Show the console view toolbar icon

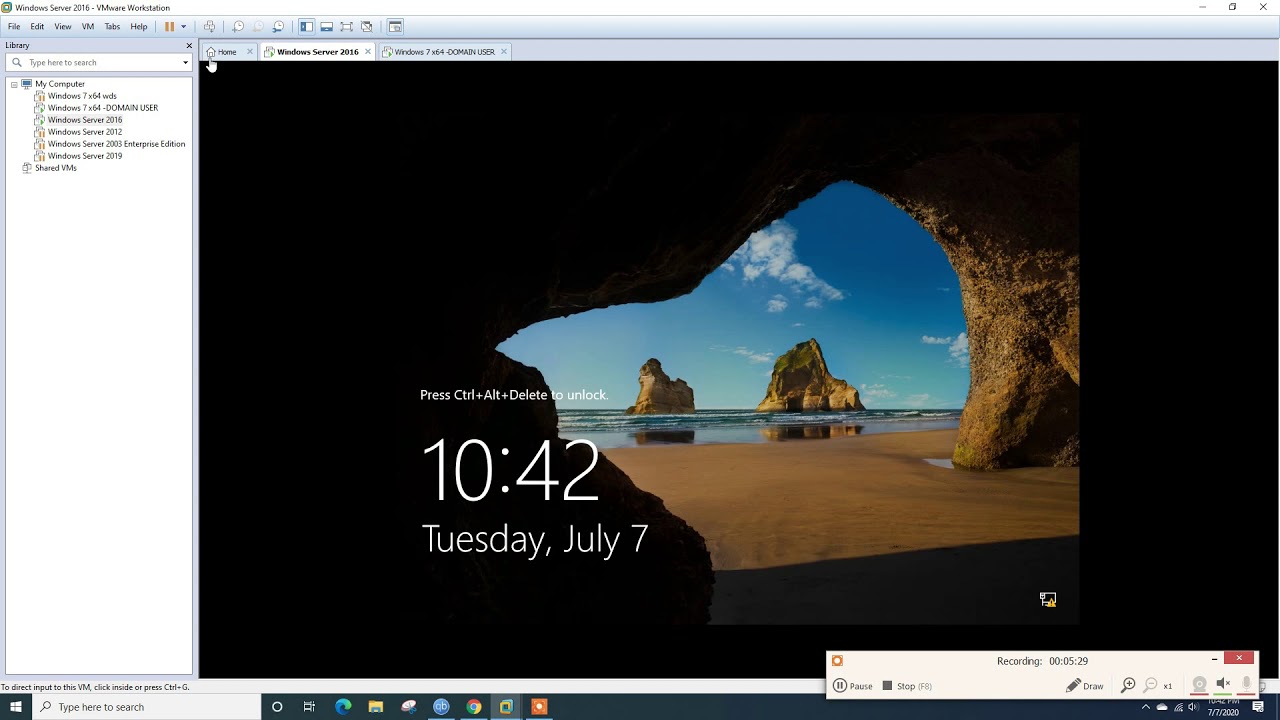click(395, 27)
